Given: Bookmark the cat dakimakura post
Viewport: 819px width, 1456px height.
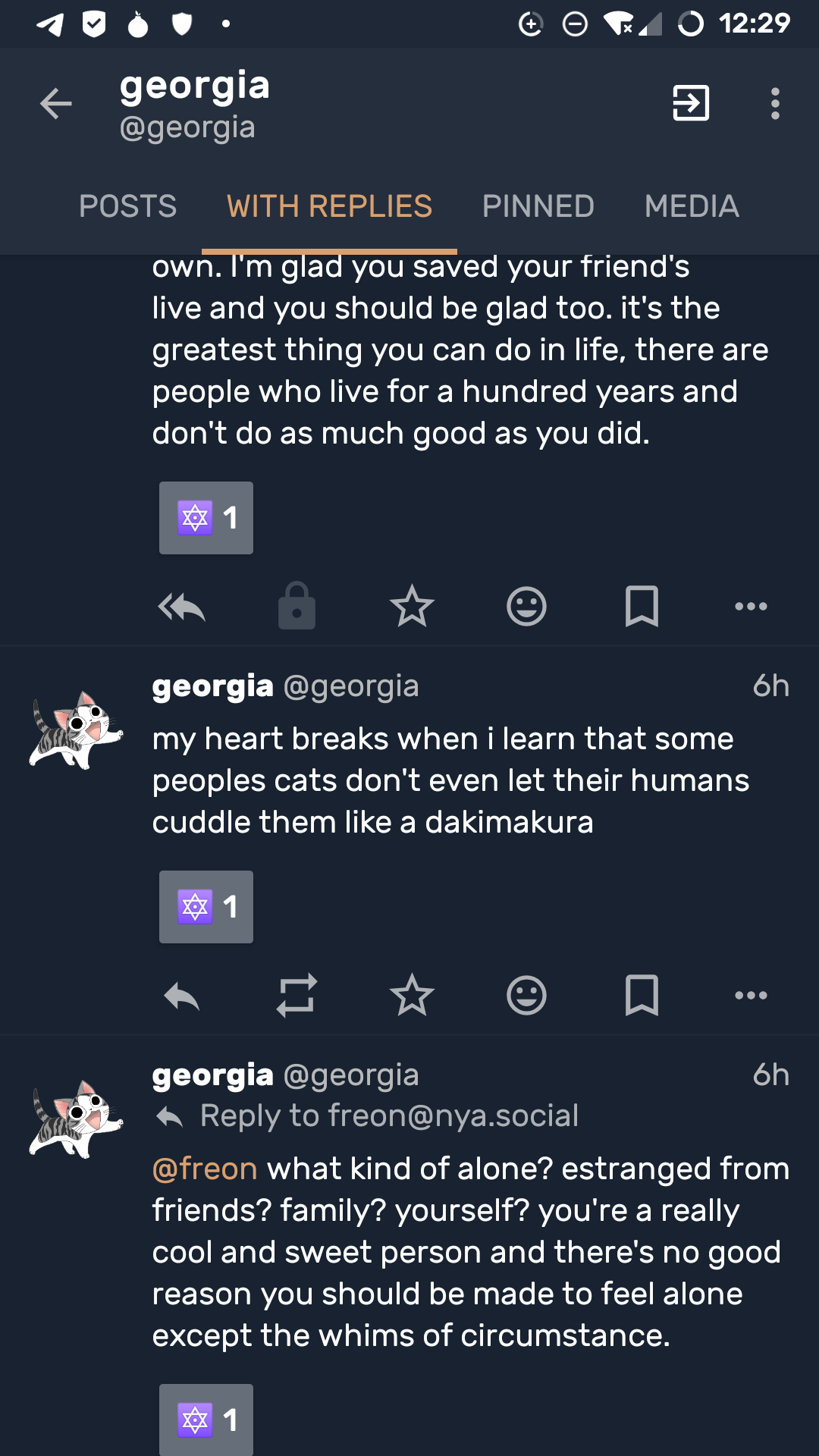Looking at the screenshot, I should [x=642, y=995].
